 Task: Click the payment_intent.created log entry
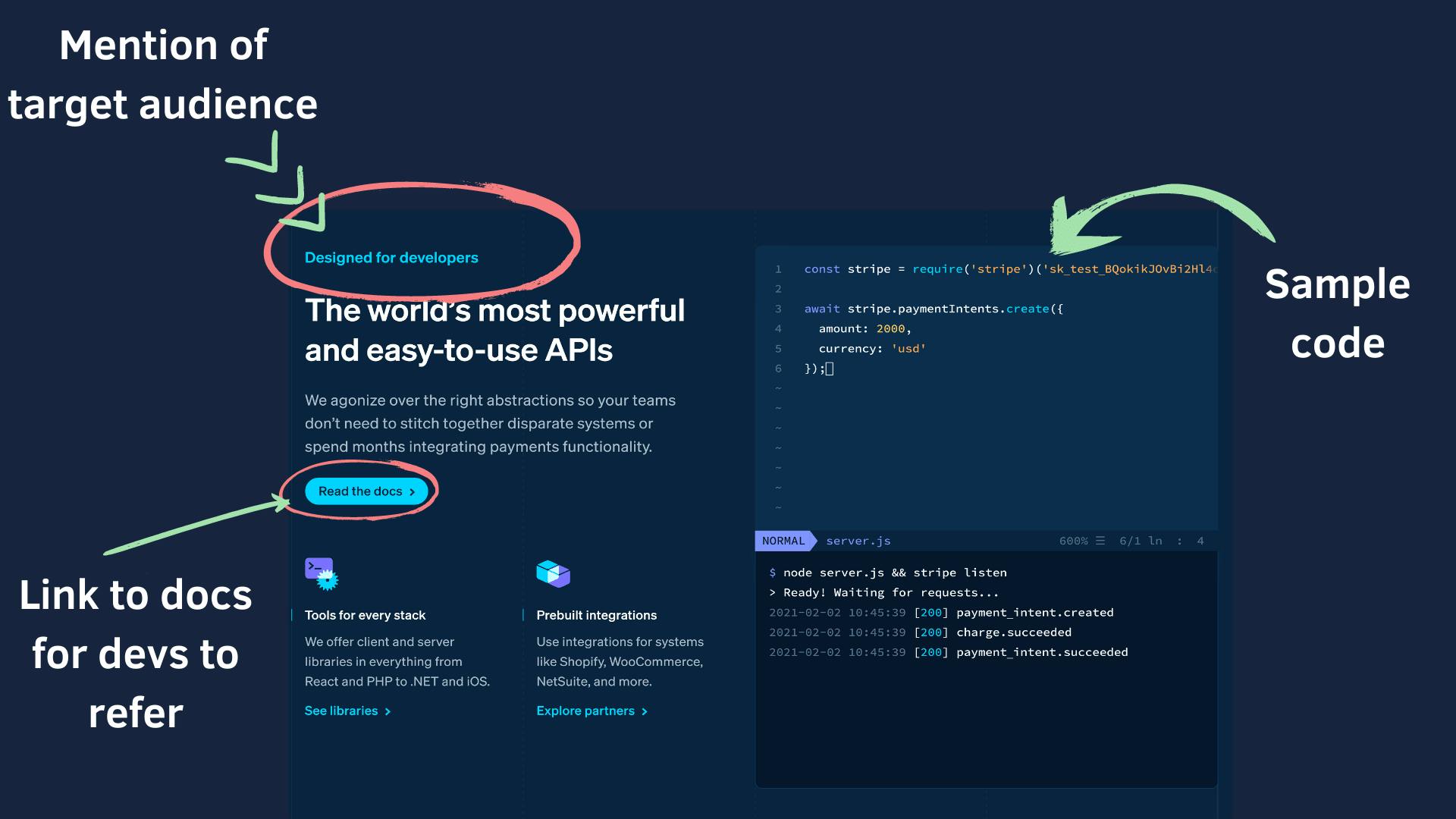coord(941,613)
